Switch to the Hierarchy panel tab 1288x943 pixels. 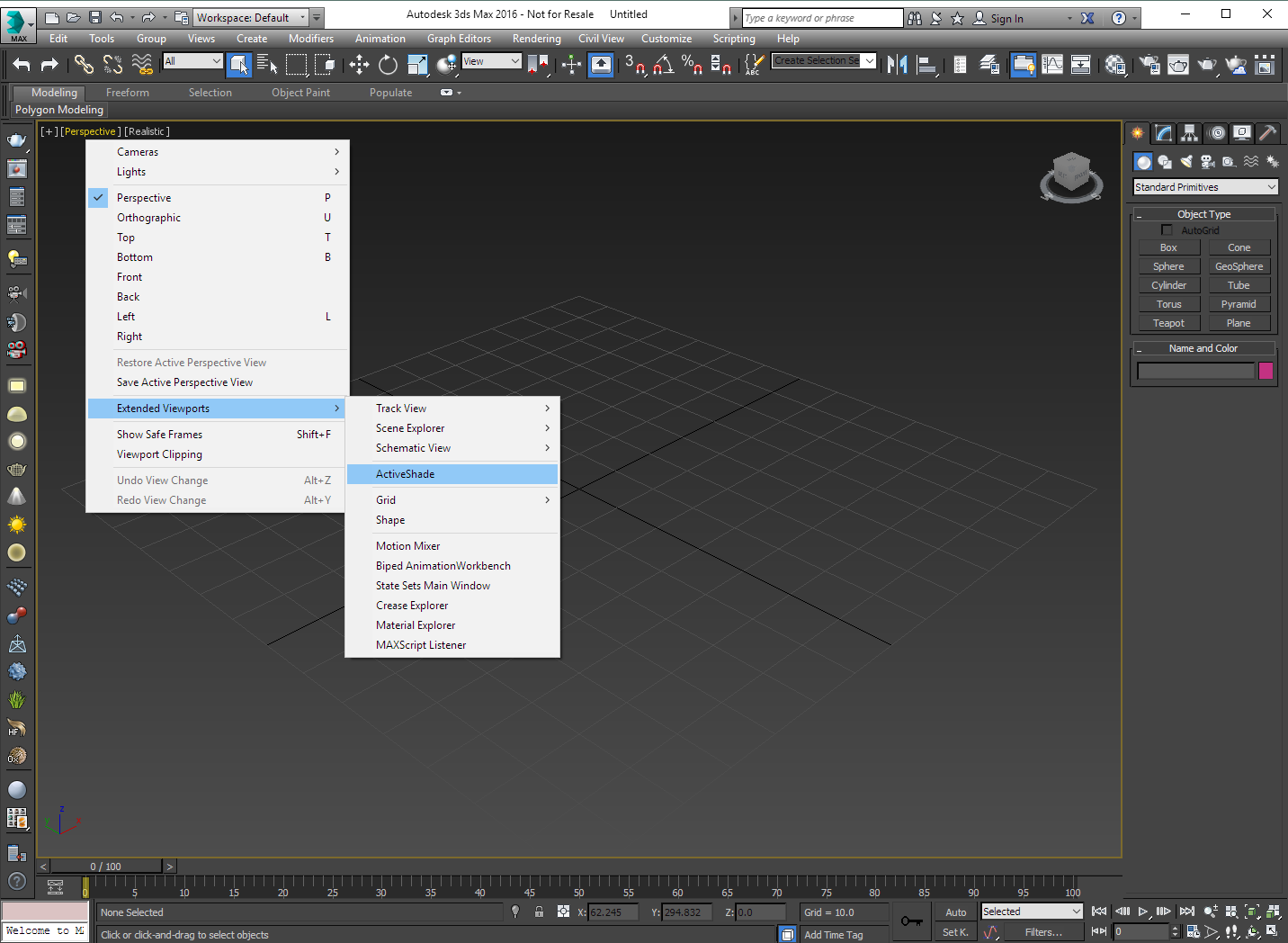coord(1190,133)
